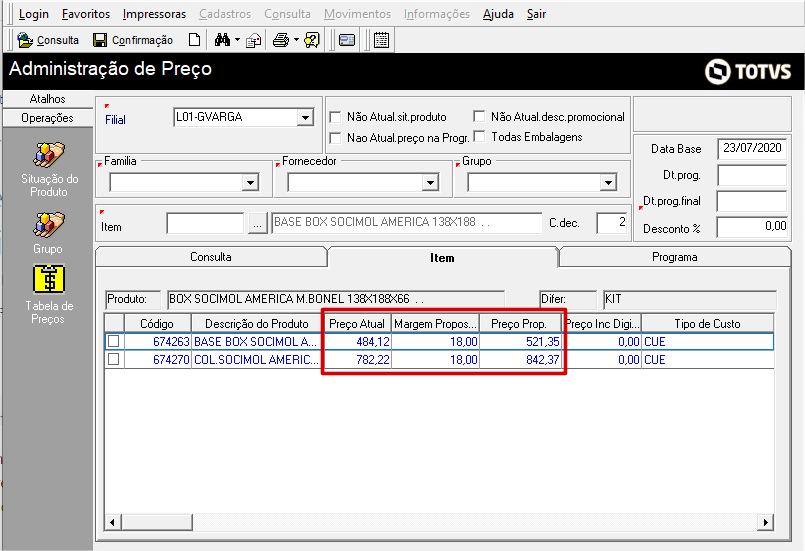805x551 pixels.
Task: Click code 674263 cell
Action: [x=157, y=341]
